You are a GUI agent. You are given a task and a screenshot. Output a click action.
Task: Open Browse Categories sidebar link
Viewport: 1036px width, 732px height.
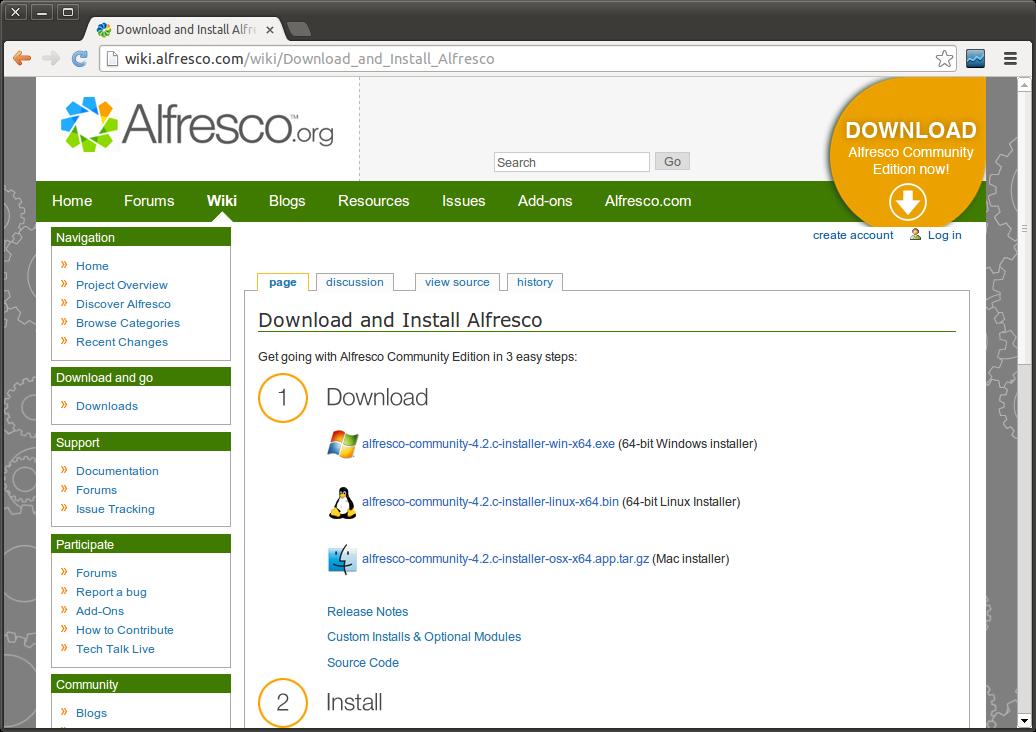click(128, 323)
